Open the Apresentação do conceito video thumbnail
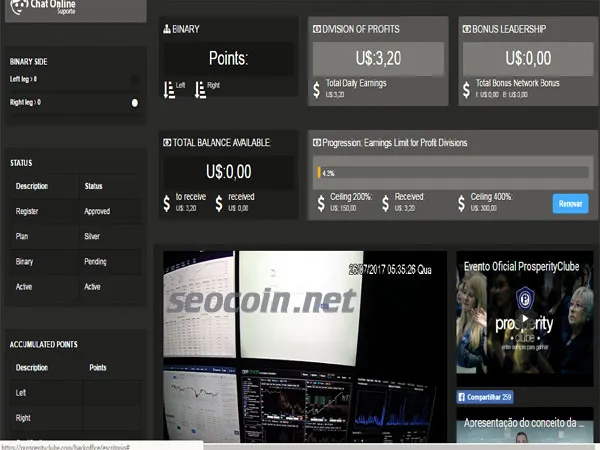Screen dimensions: 600x450 525,425
